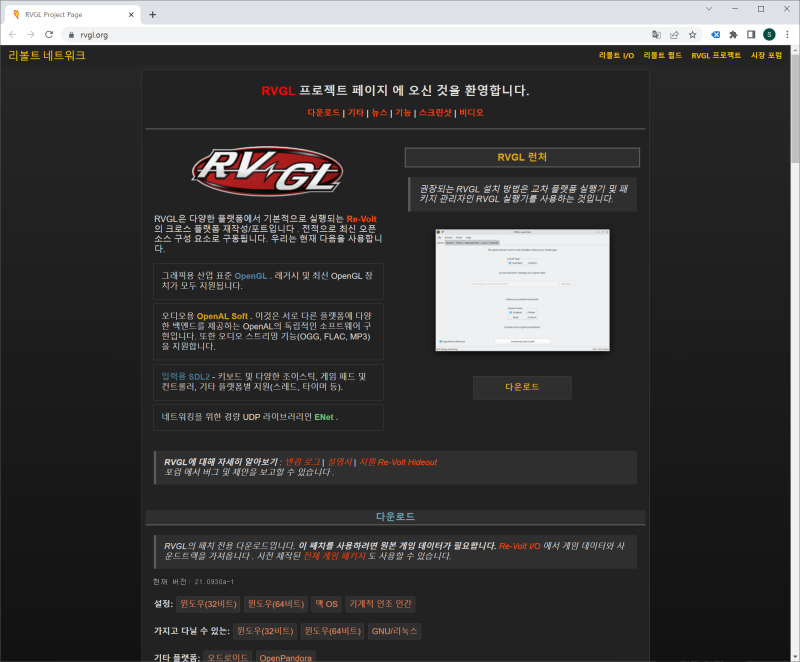Image resolution: width=800 pixels, height=662 pixels.
Task: Click the RVGL launcher screenshot image
Action: [522, 291]
